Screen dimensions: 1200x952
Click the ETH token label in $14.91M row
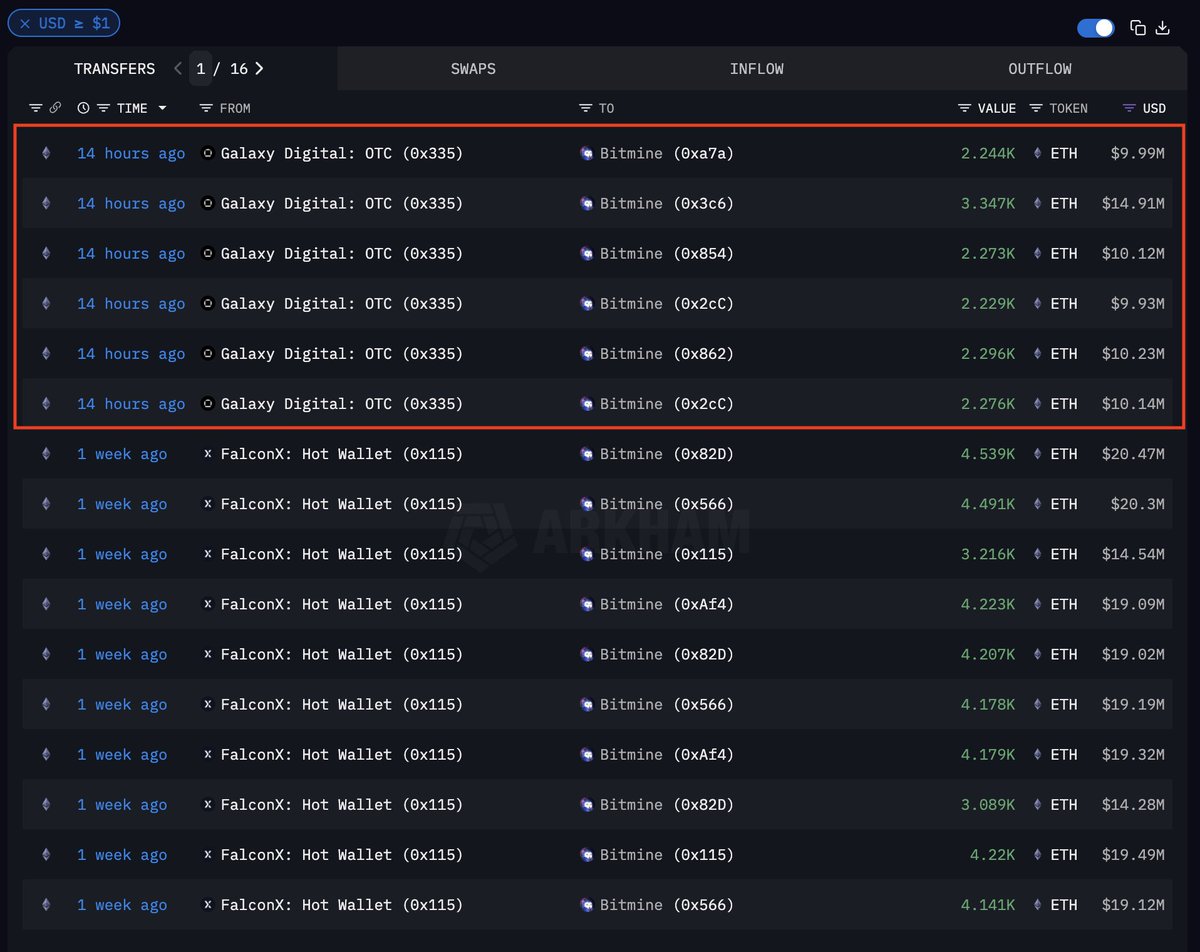1064,203
